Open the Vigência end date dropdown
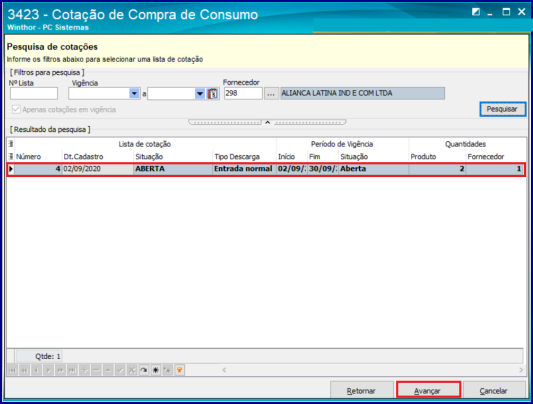Viewport: 533px width, 404px height. (x=200, y=93)
